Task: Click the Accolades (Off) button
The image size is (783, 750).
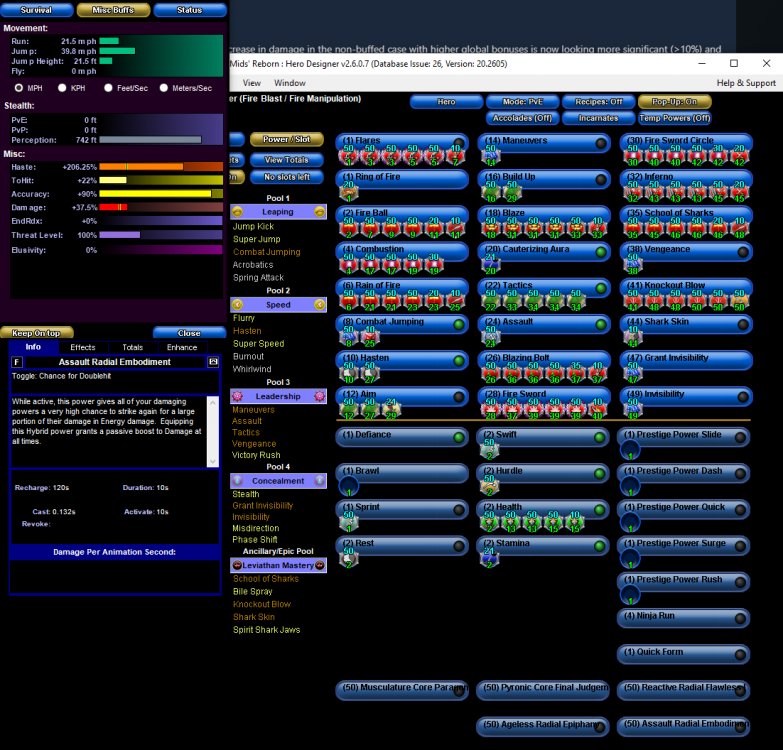Action: (x=522, y=118)
